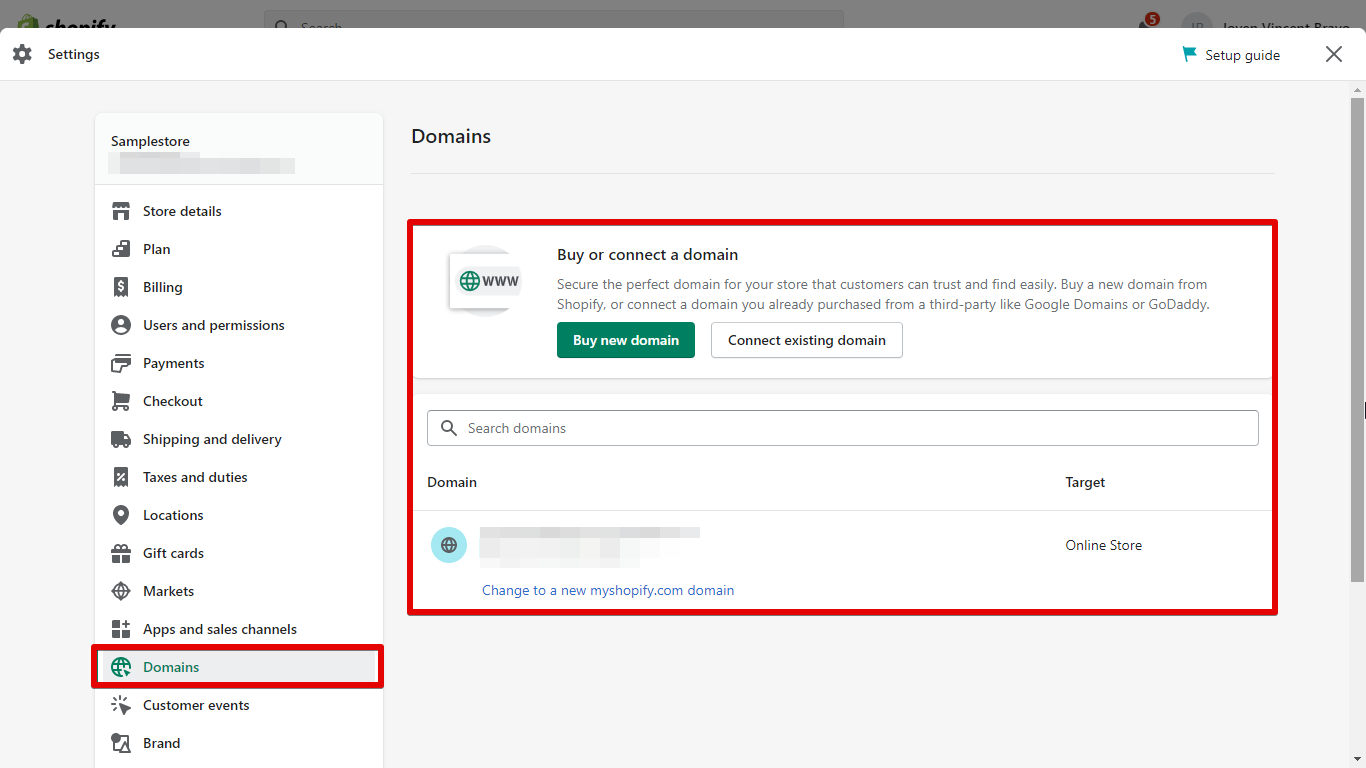Open Brand settings in sidebar
This screenshot has width=1366, height=768.
point(162,743)
